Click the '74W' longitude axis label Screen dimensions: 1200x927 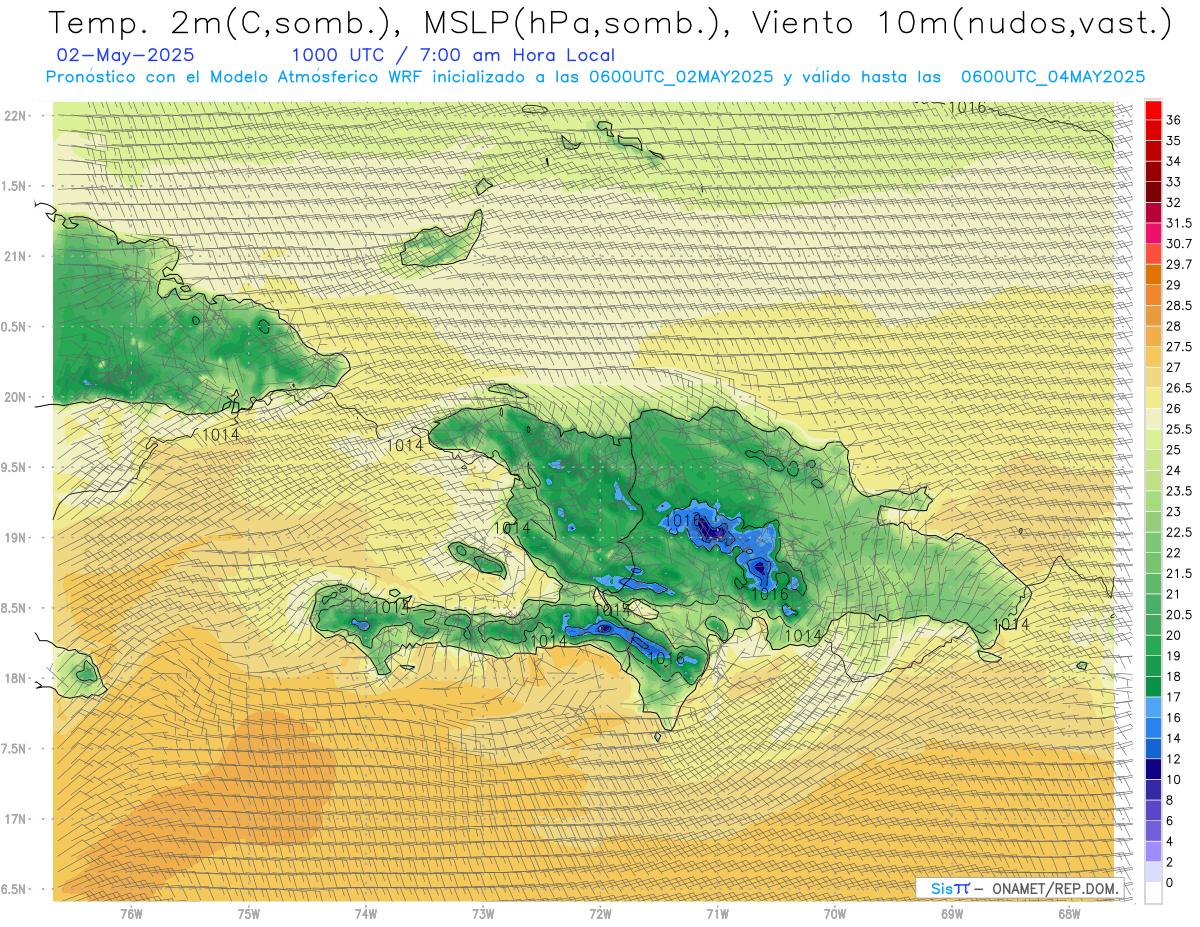coord(366,914)
